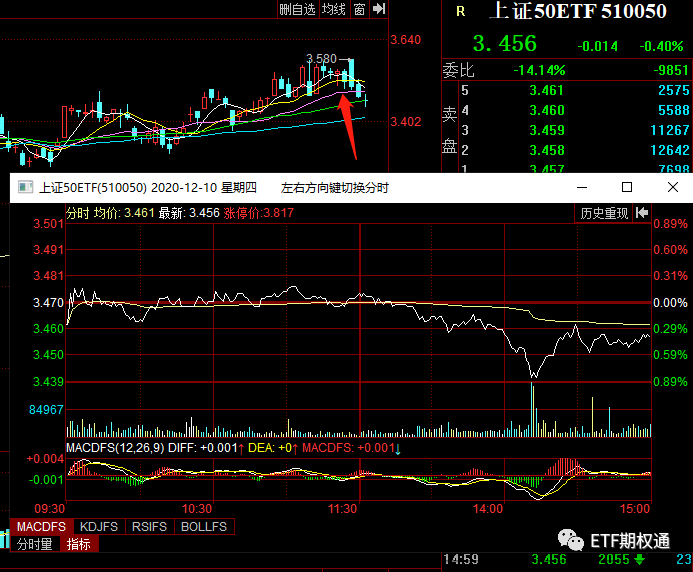The width and height of the screenshot is (693, 572).
Task: Click the 删自选 button in the top toolbar
Action: pyautogui.click(x=297, y=9)
